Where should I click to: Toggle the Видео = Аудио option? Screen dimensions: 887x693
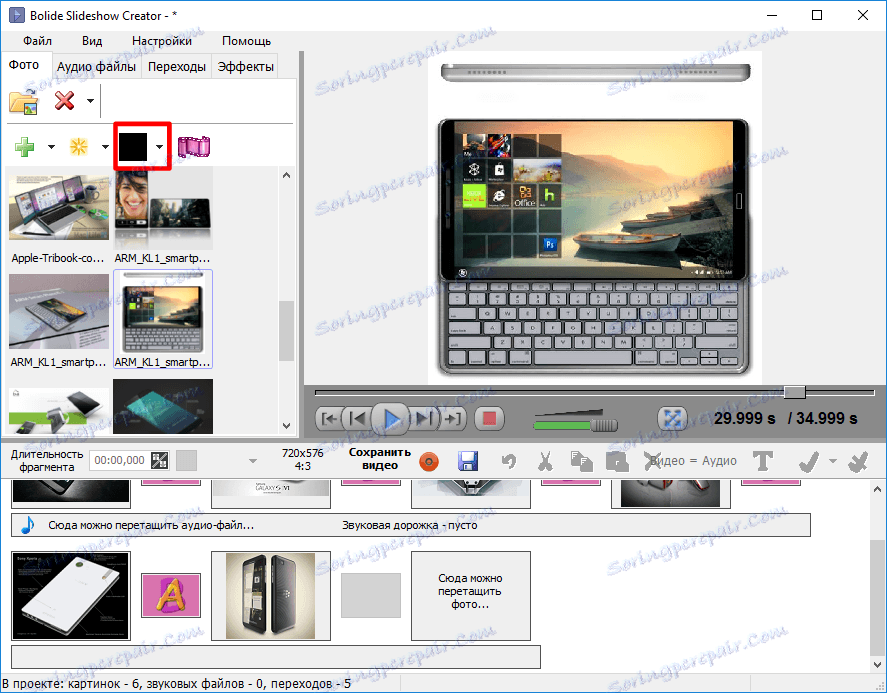(690, 460)
